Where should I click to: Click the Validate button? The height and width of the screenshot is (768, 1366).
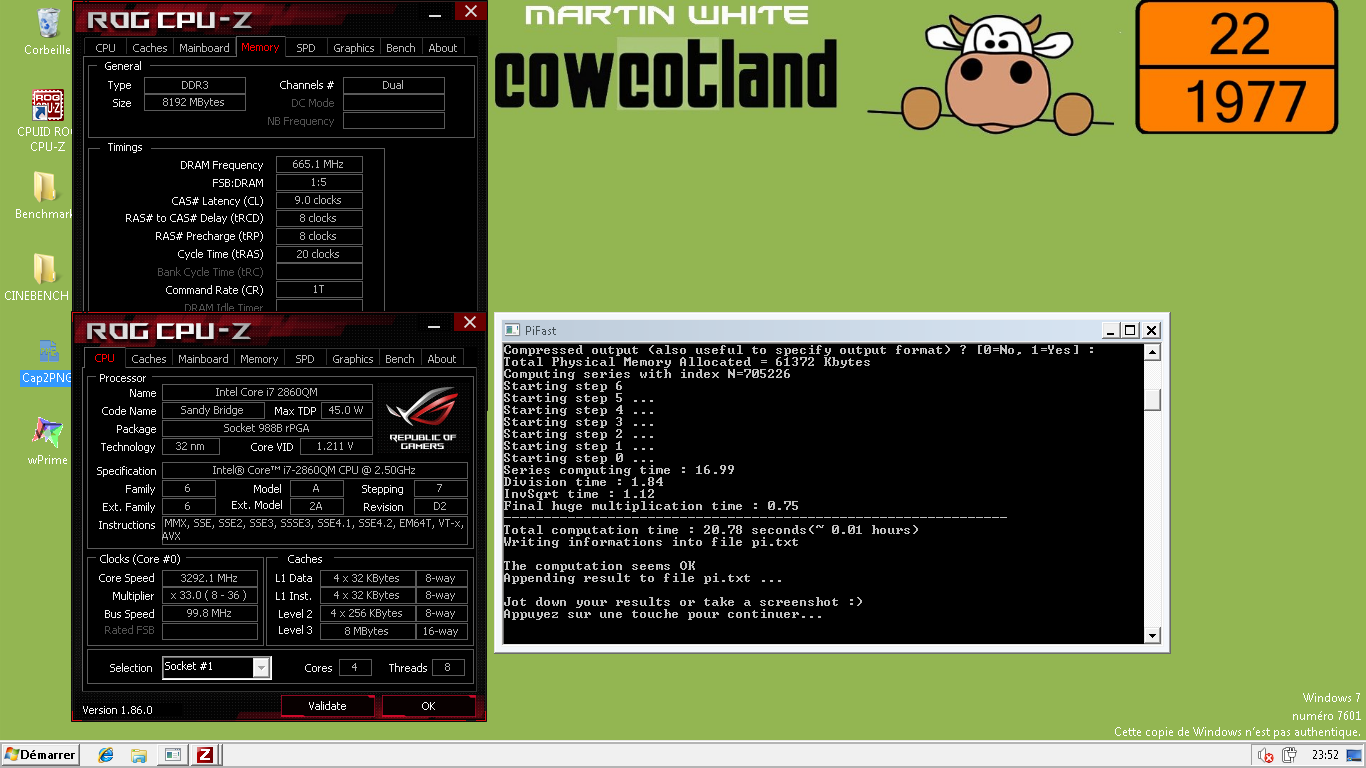327,705
